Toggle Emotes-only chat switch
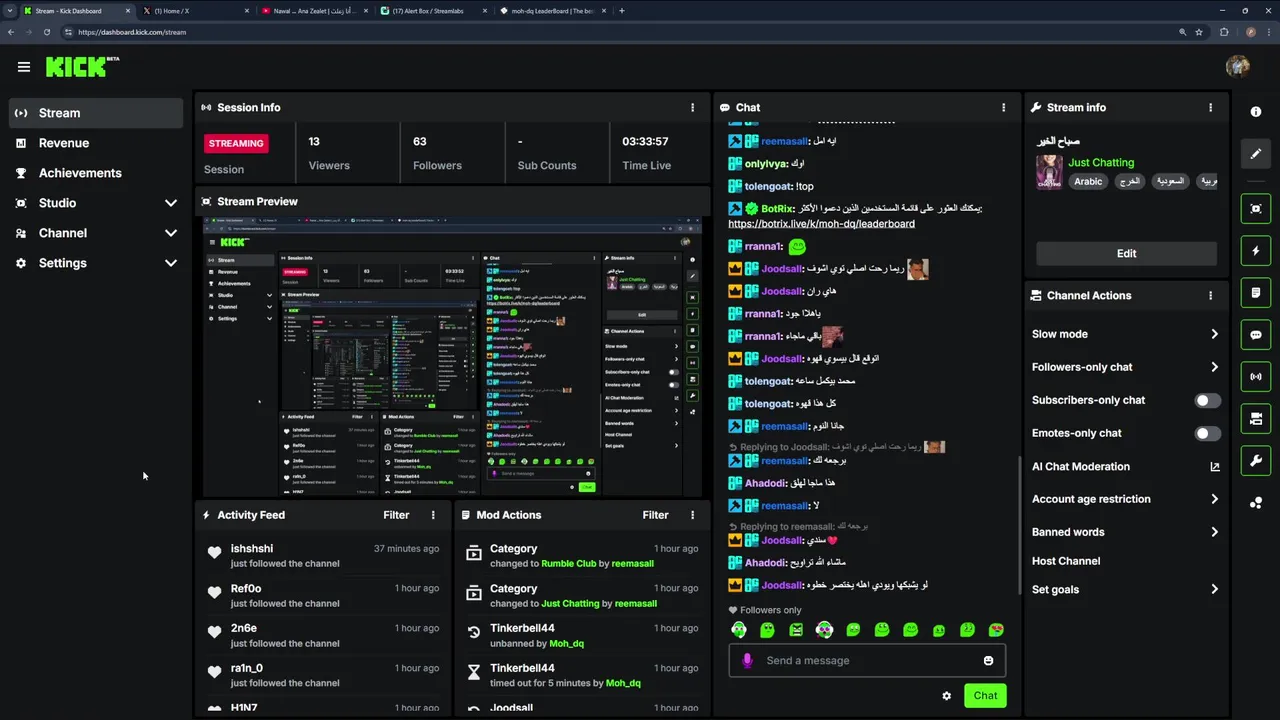Viewport: 1280px width, 720px height. tap(1208, 433)
